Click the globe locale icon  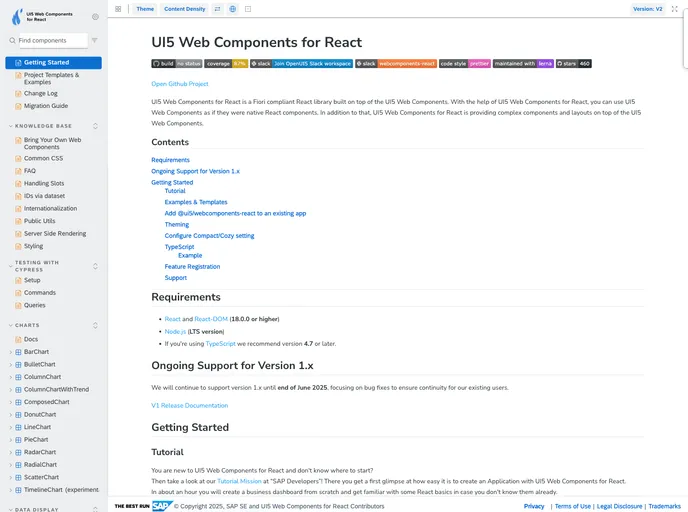[x=233, y=9]
